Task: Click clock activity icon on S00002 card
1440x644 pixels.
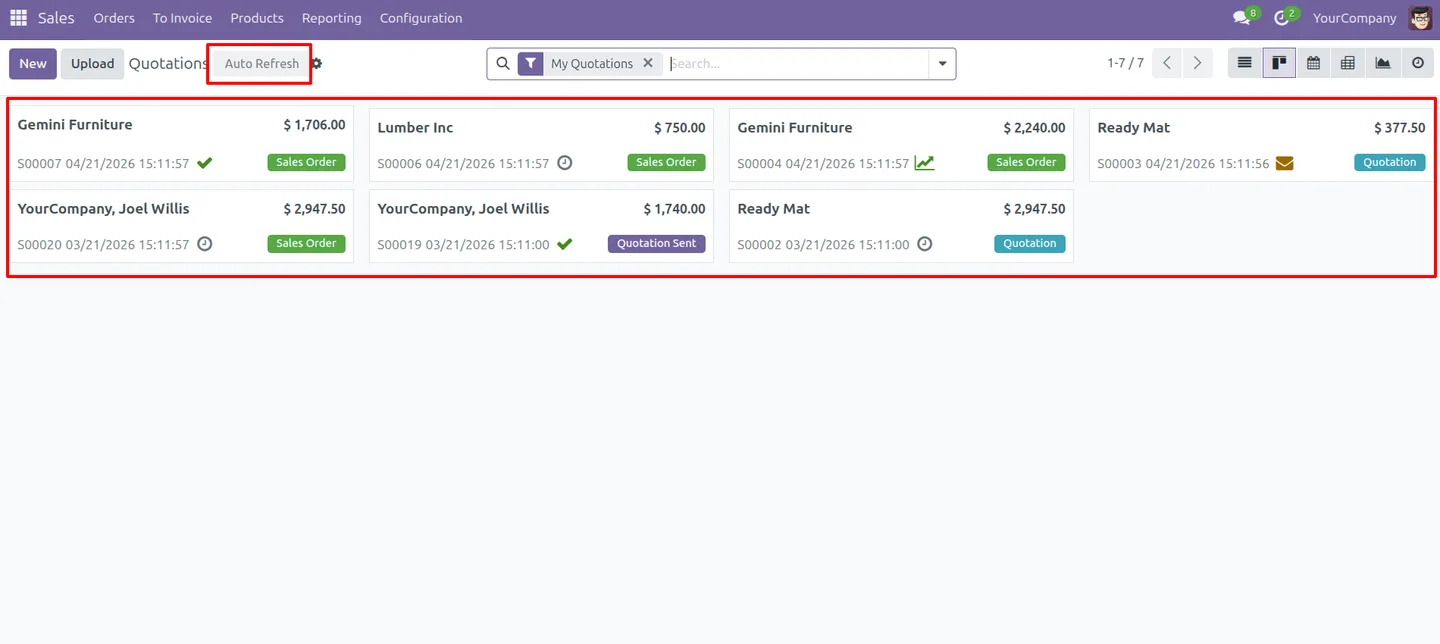Action: coord(925,244)
